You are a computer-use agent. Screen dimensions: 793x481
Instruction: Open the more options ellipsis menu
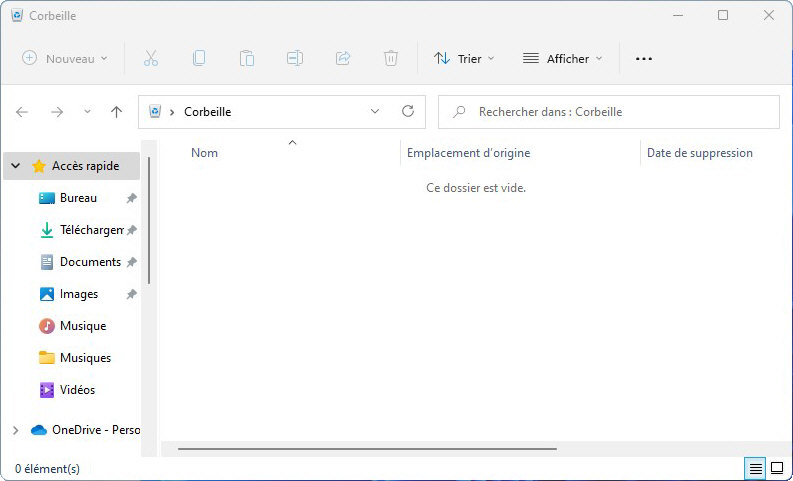tap(644, 59)
